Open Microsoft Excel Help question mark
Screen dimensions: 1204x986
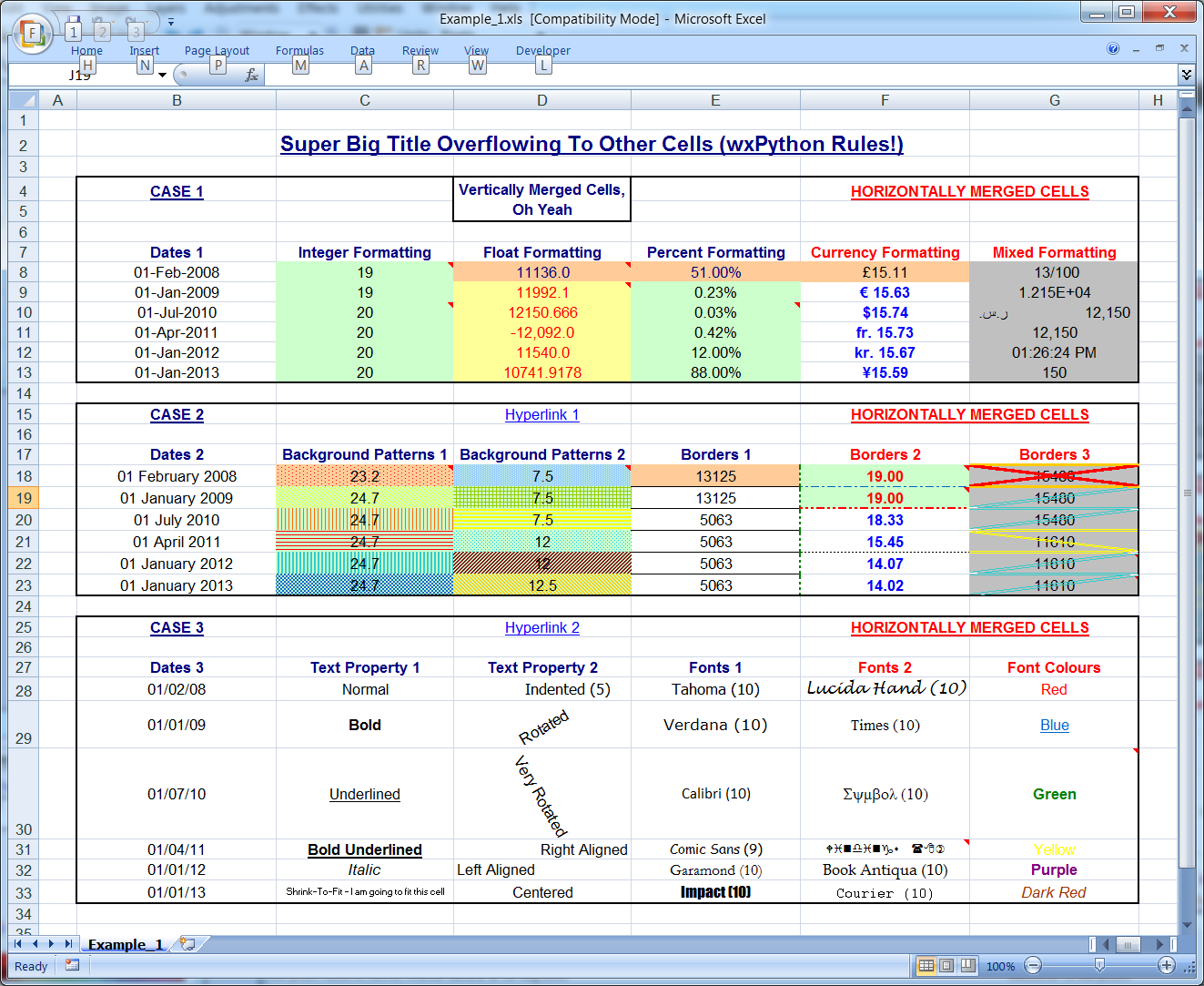tap(1113, 48)
